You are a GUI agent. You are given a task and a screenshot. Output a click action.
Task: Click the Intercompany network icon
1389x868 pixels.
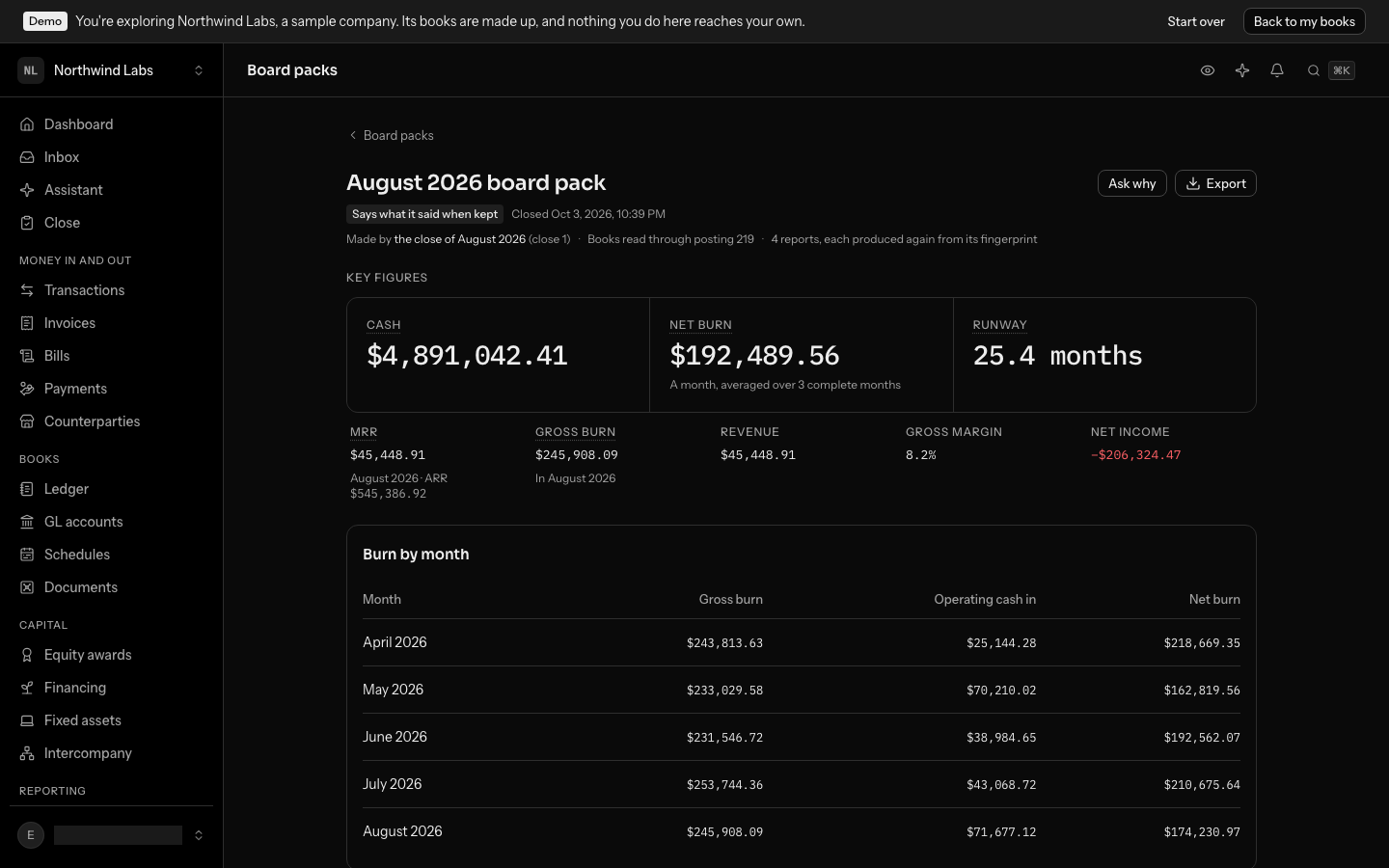pos(27,753)
